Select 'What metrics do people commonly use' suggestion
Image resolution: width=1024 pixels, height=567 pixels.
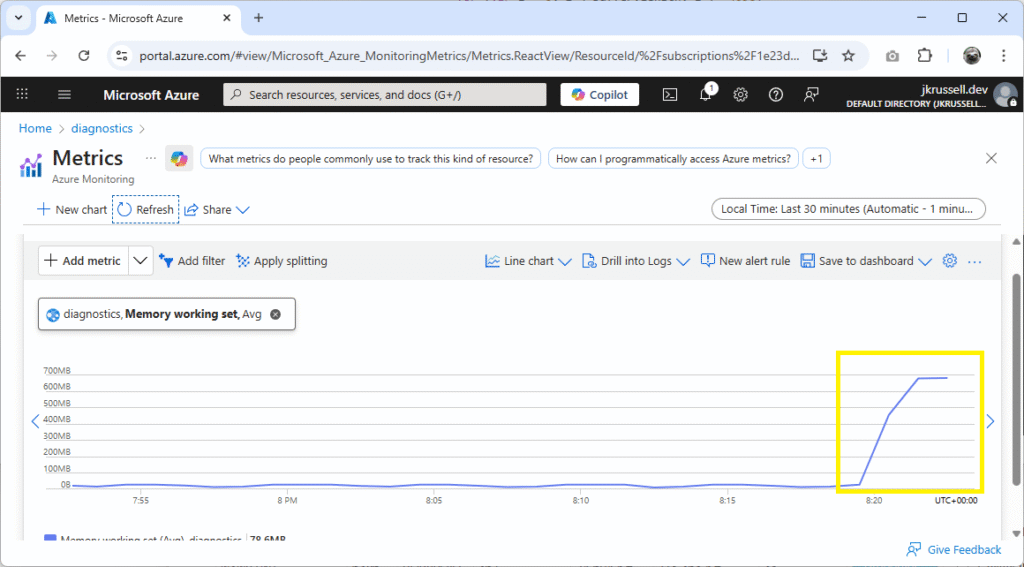click(x=370, y=159)
